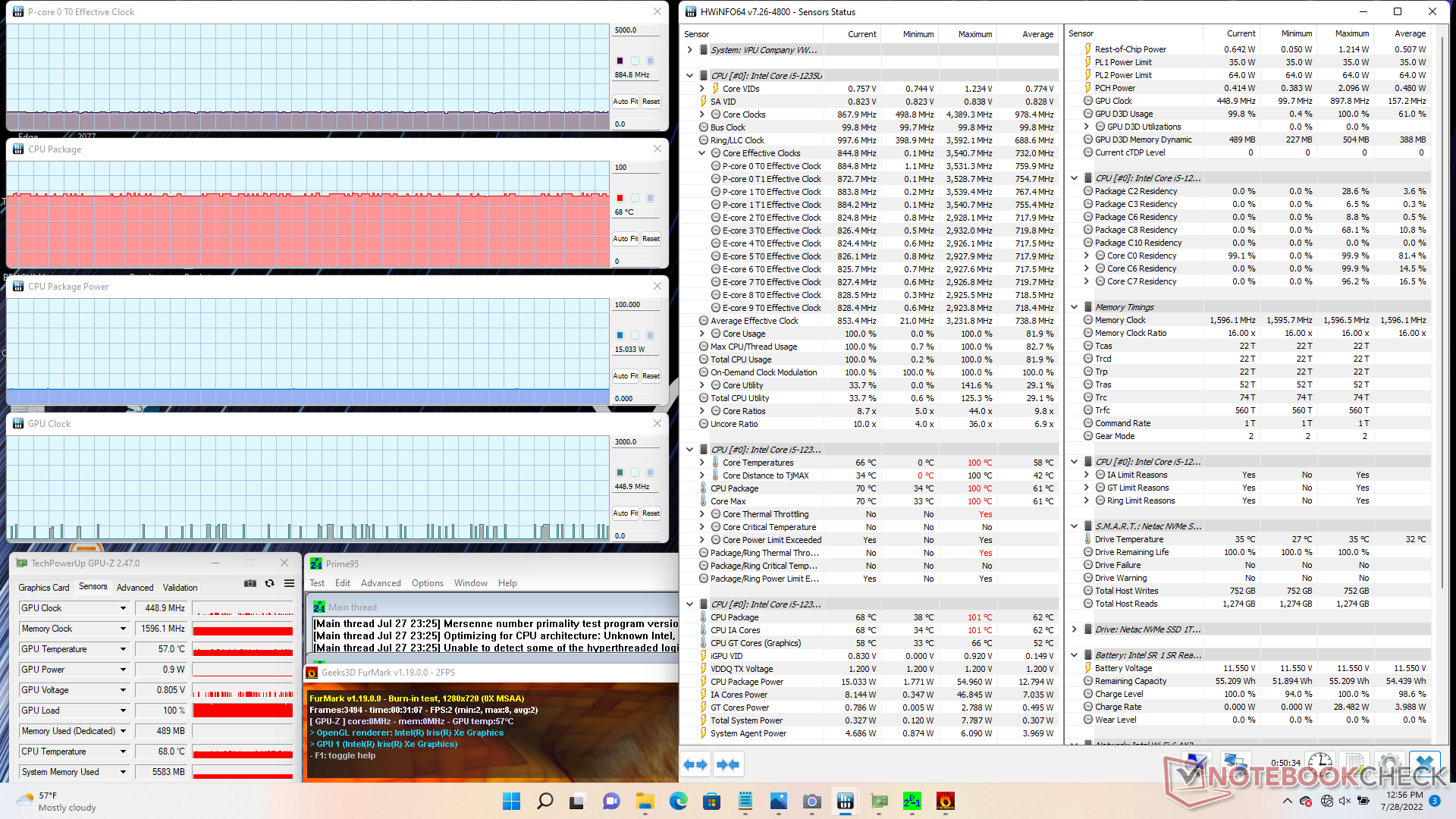Open the Options menu in Prime95
1456x819 pixels.
click(428, 583)
